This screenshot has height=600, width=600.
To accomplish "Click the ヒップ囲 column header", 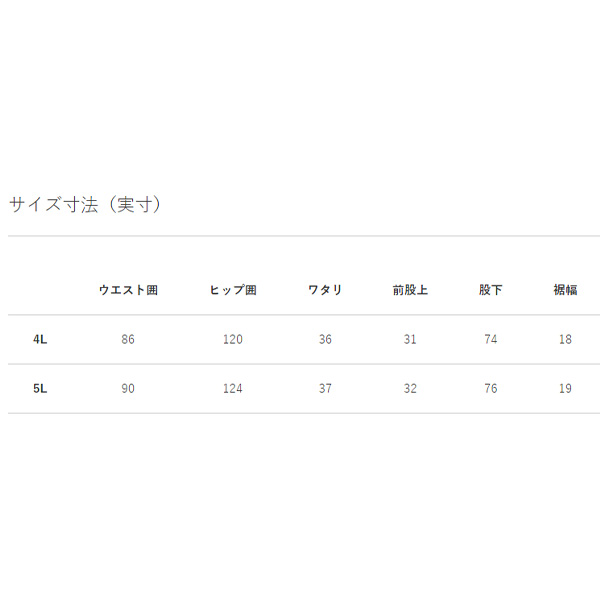I will point(233,290).
